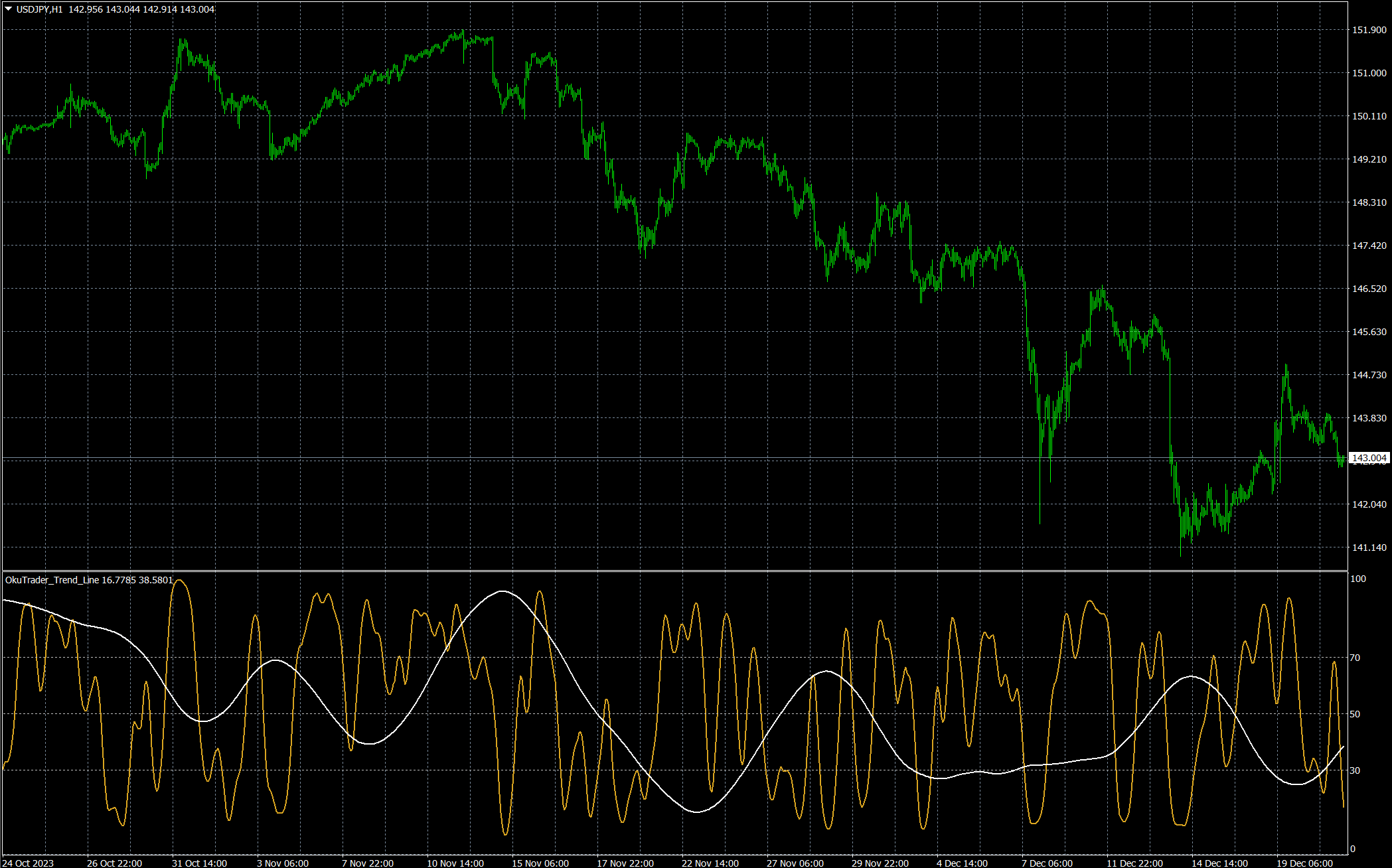1392x868 pixels.
Task: Click the 147.420 price scale label
Action: [1369, 246]
